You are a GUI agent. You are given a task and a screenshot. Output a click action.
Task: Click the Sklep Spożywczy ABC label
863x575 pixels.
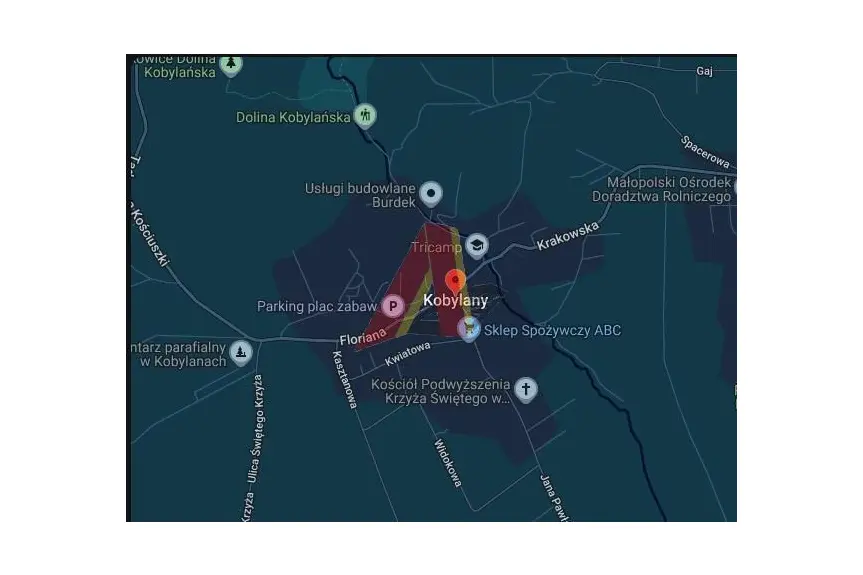point(551,330)
